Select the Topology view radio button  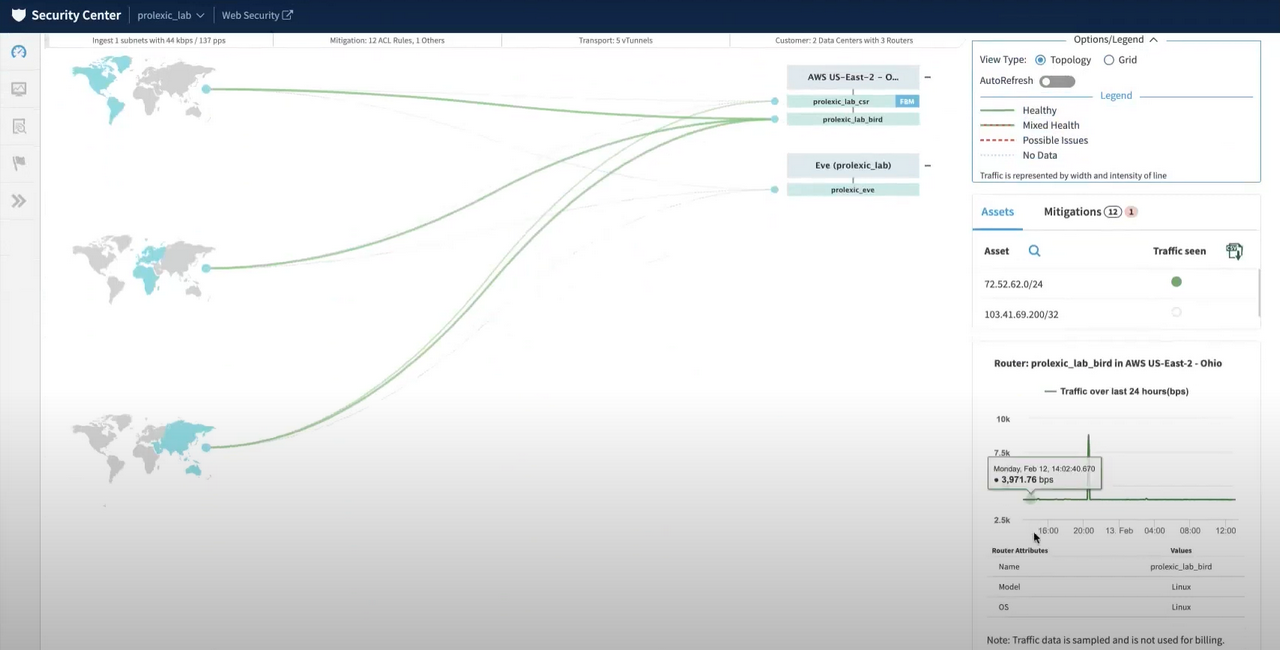(1040, 60)
